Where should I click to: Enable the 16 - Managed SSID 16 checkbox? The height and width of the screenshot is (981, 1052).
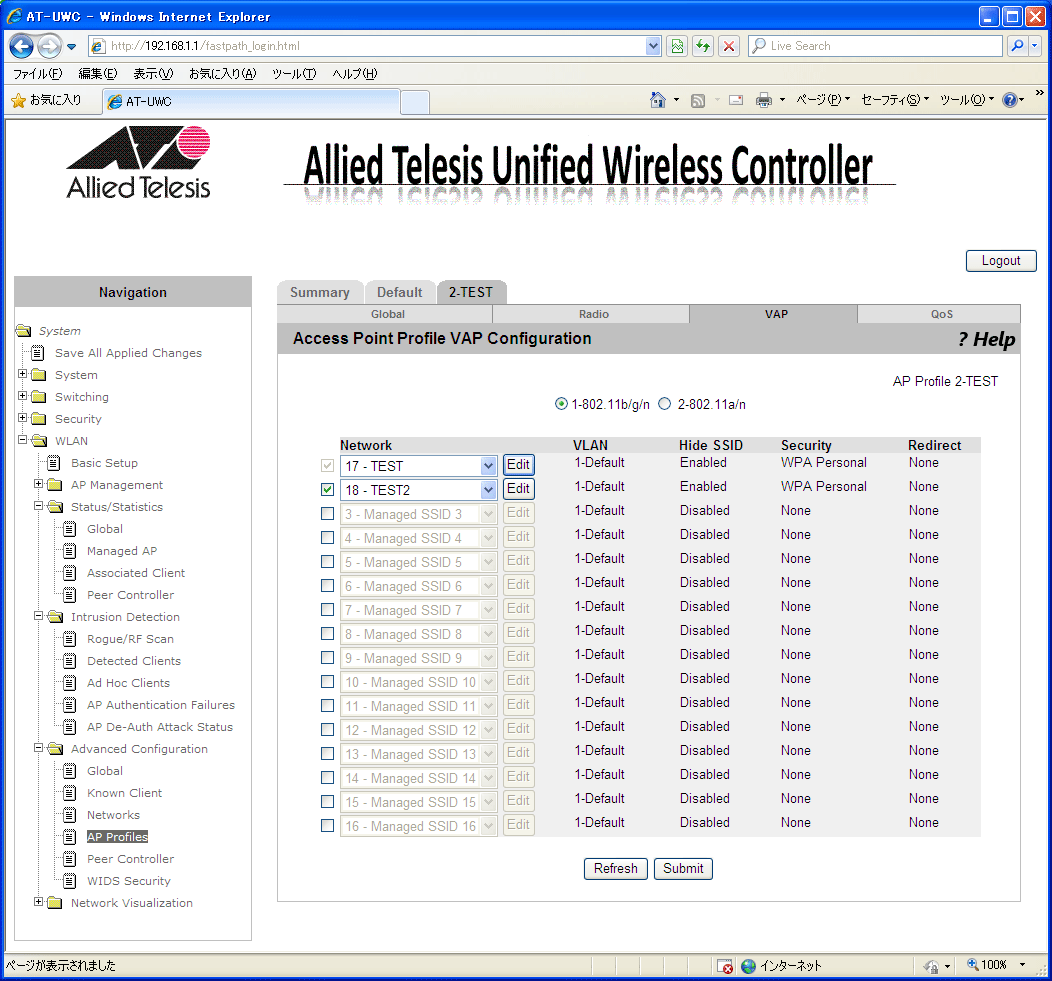coord(327,826)
